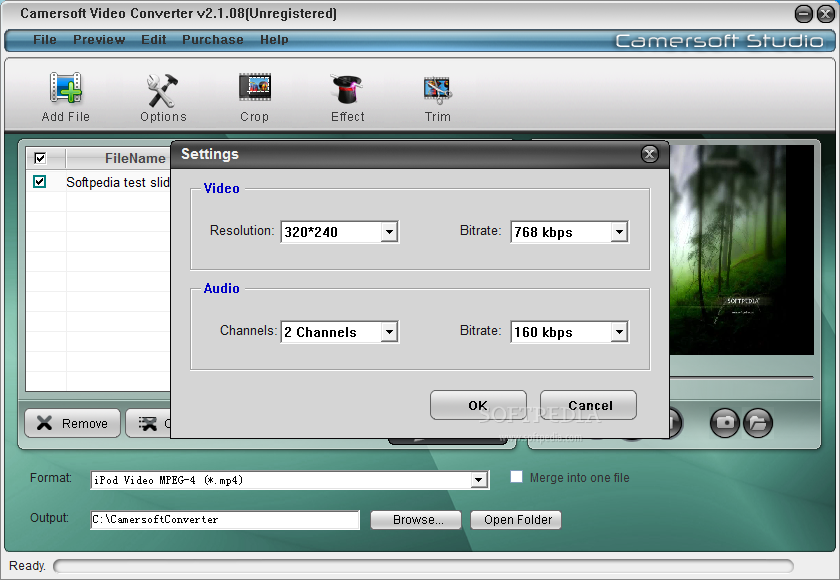
Task: Expand the audio Bitrate 160 kbps dropdown
Action: pos(619,332)
